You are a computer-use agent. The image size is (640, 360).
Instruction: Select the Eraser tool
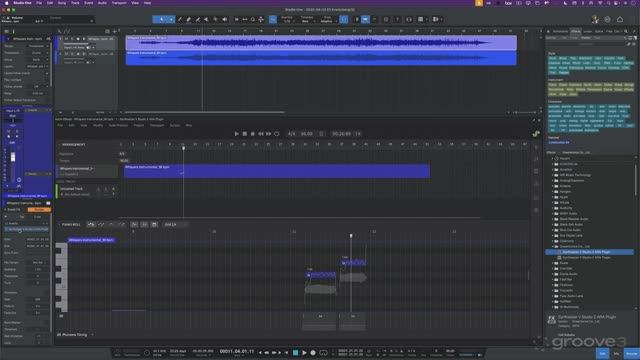point(189,19)
